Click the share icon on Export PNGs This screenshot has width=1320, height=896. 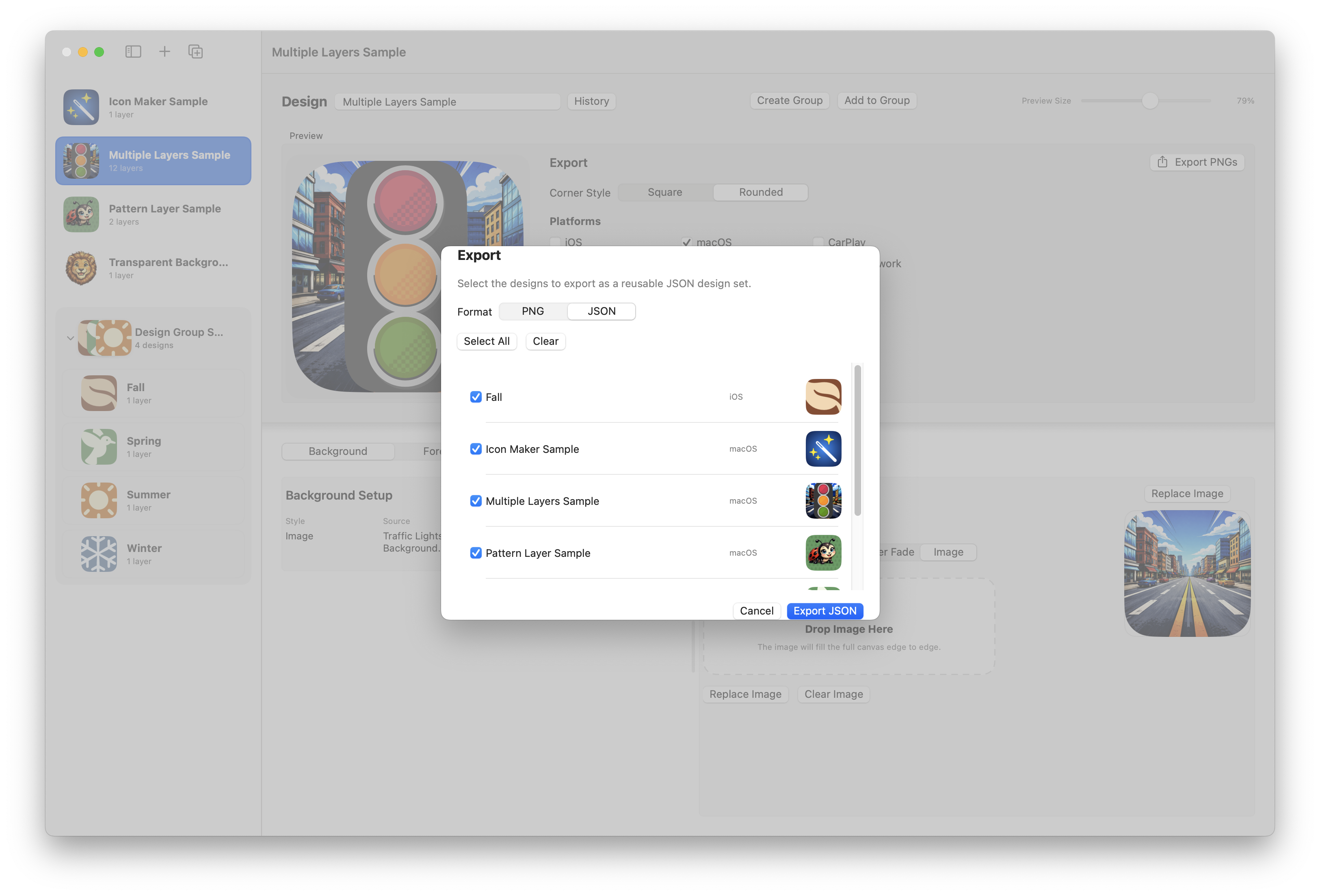1163,162
